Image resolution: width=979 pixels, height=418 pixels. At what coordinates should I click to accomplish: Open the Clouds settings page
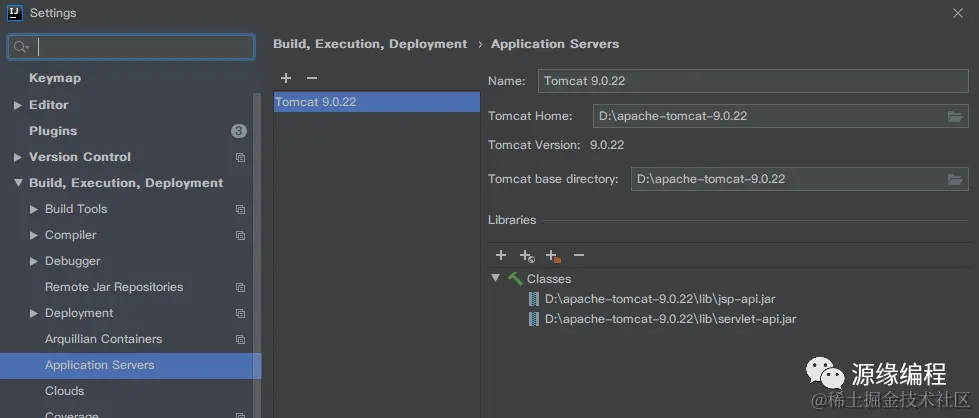65,391
